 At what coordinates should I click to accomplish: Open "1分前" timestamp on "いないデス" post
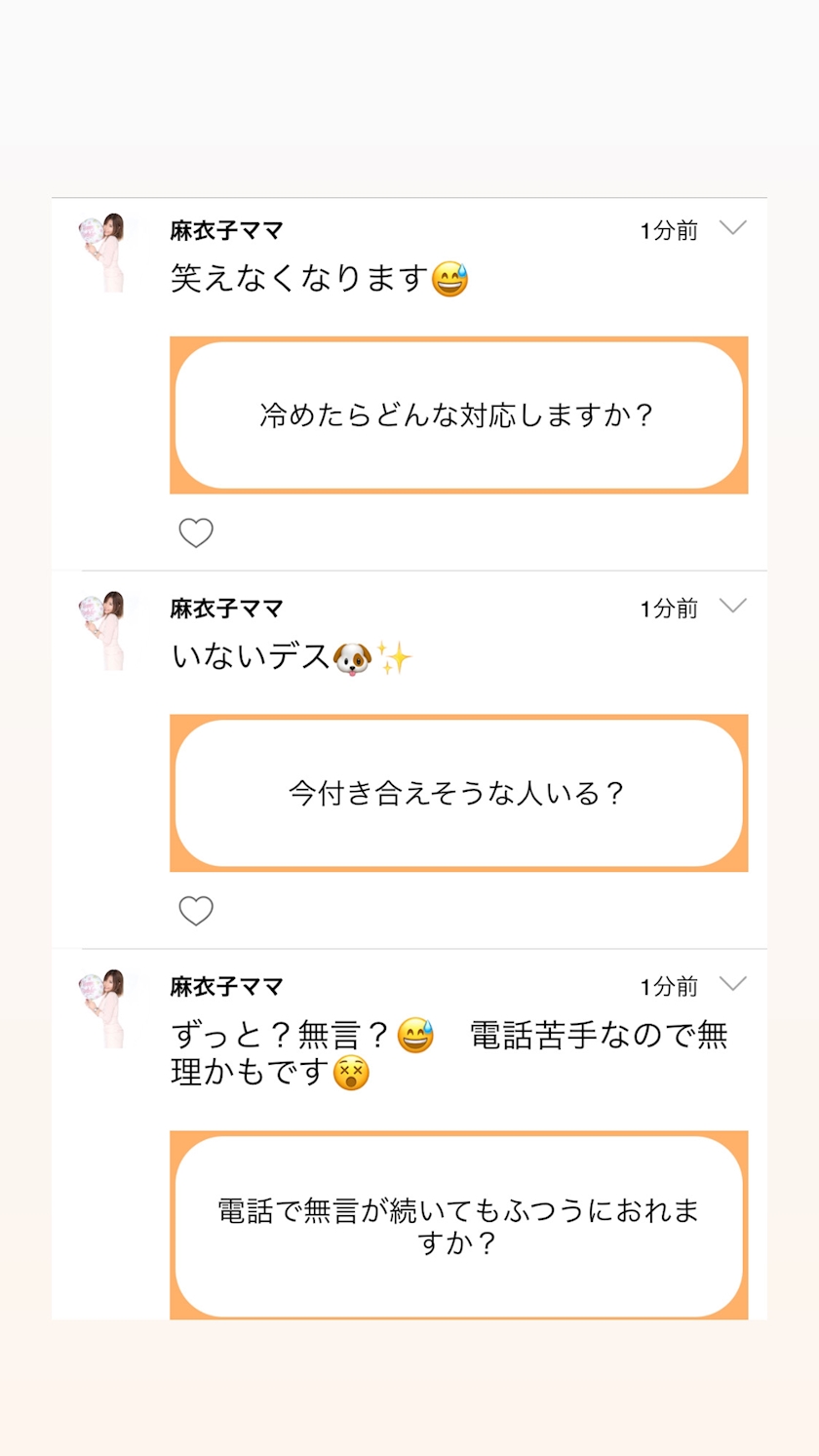pos(669,609)
